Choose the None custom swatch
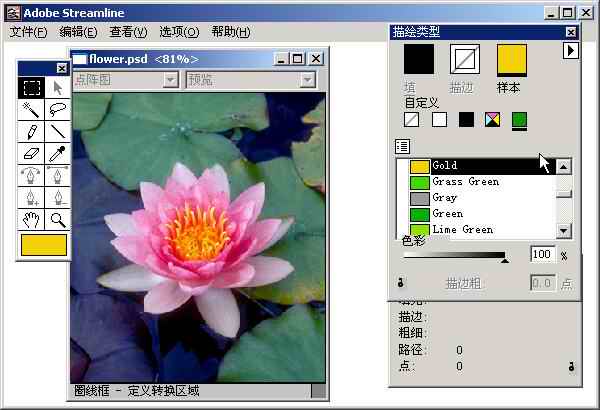Viewport: 600px width, 410px height. point(411,119)
